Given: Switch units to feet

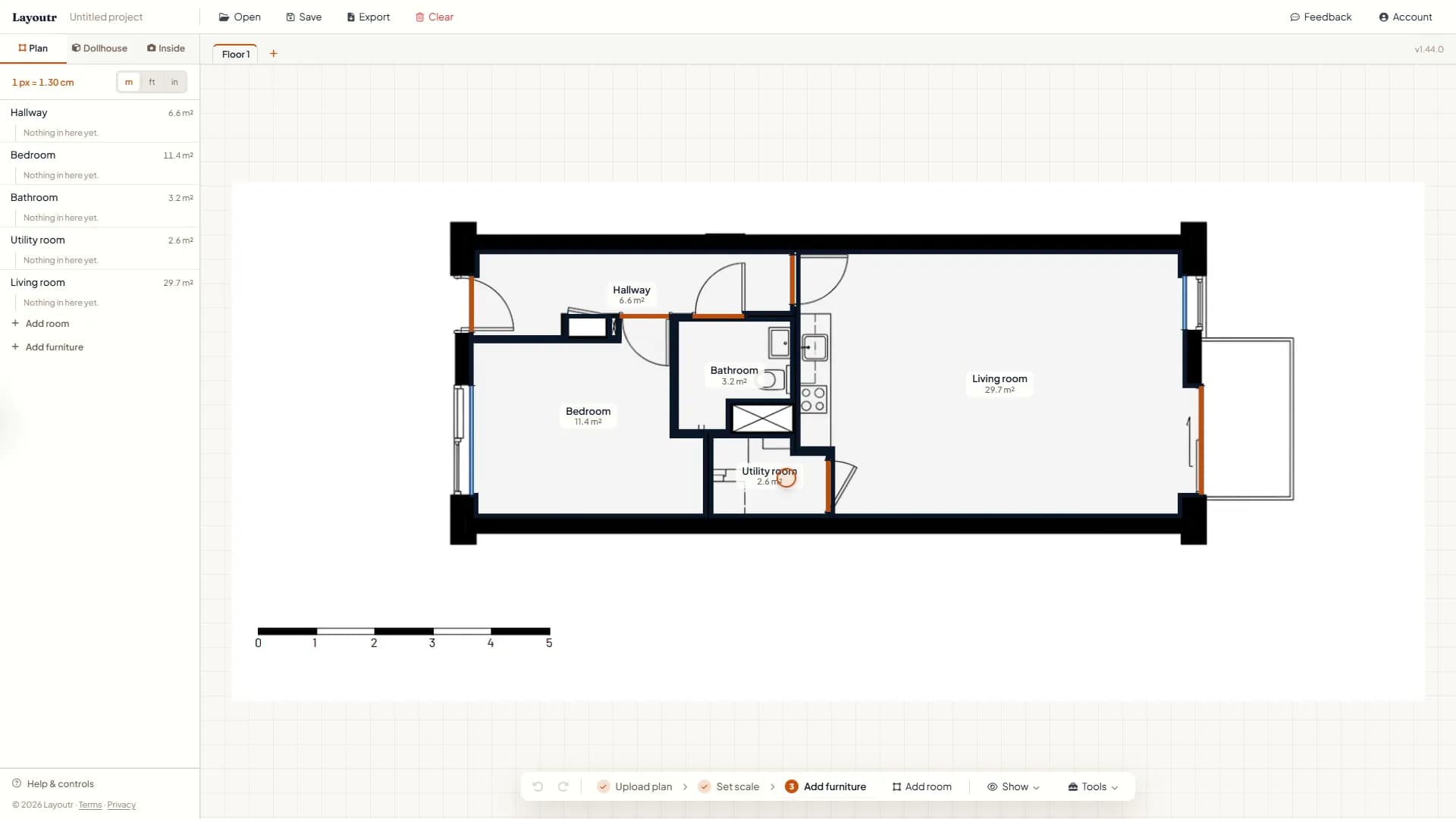Looking at the screenshot, I should pos(152,82).
